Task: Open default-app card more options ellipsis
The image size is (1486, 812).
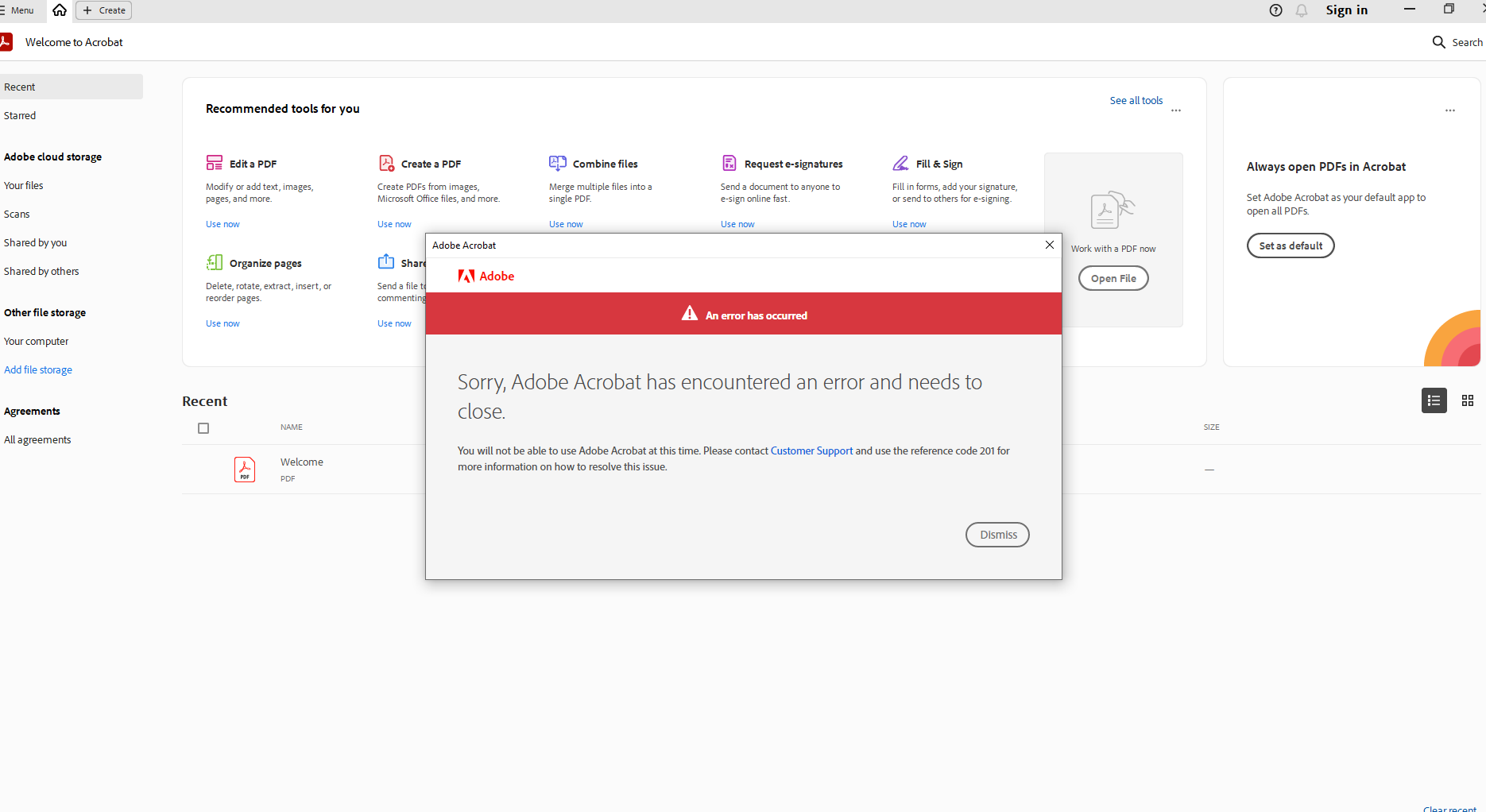Action: tap(1450, 110)
